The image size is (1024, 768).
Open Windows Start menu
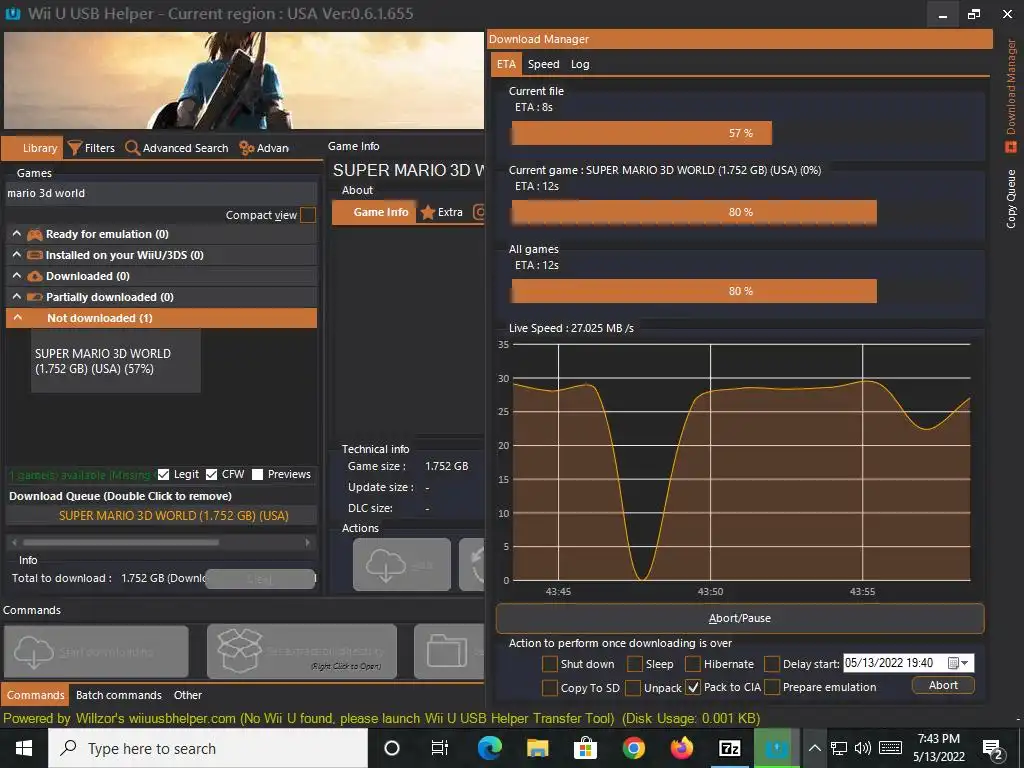point(24,748)
